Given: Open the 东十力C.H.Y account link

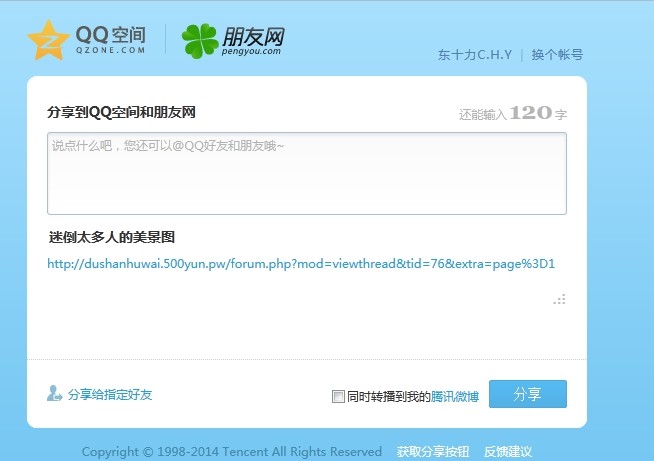Looking at the screenshot, I should [475, 55].
